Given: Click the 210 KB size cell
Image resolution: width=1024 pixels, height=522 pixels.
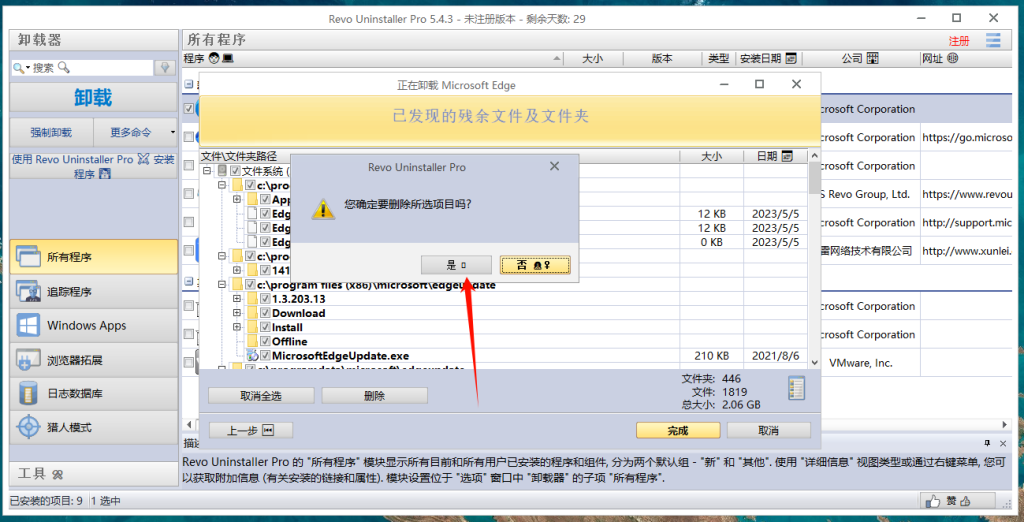Looking at the screenshot, I should point(711,356).
